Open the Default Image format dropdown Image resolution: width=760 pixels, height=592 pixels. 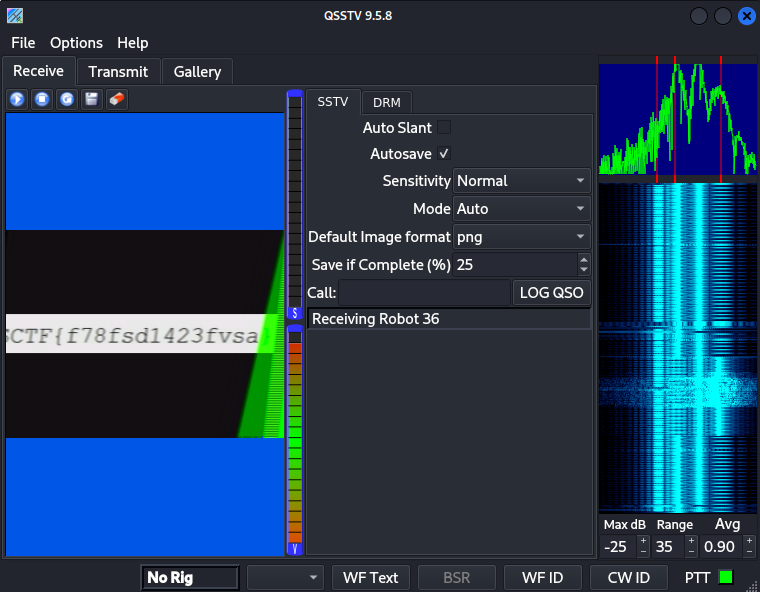(521, 237)
